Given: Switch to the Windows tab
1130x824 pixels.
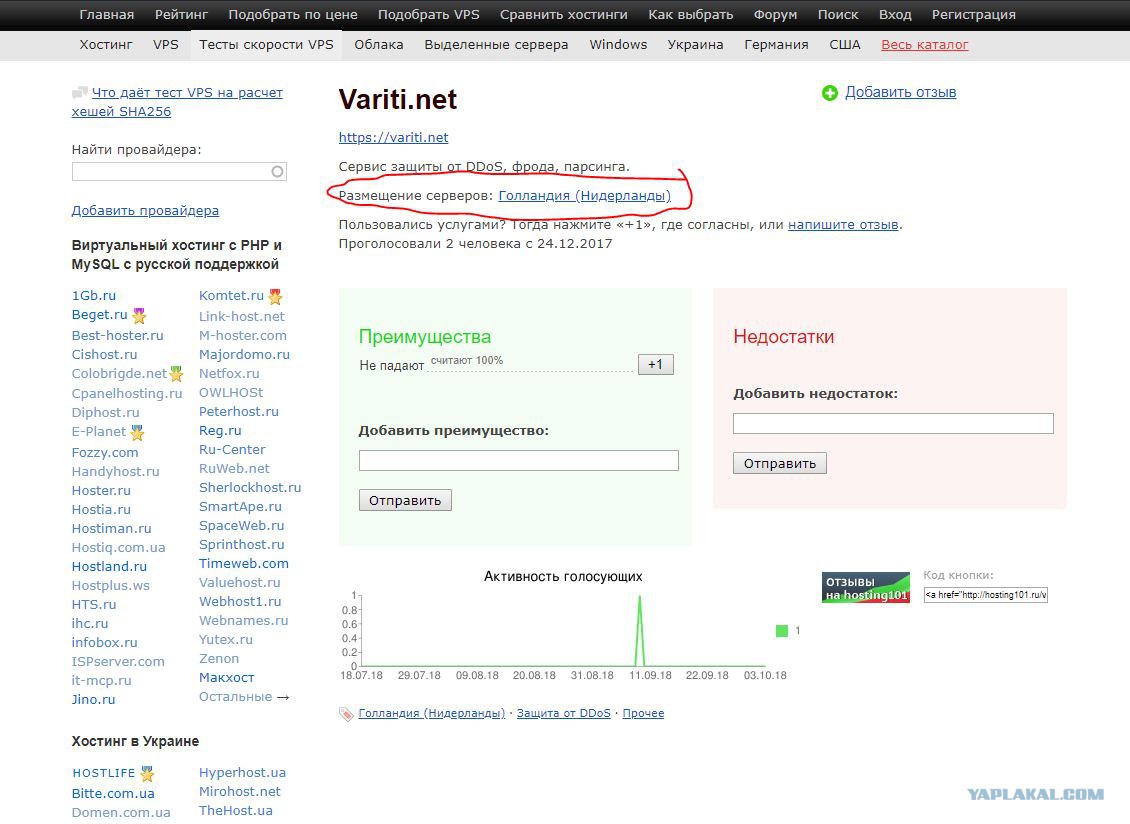Looking at the screenshot, I should (x=618, y=45).
